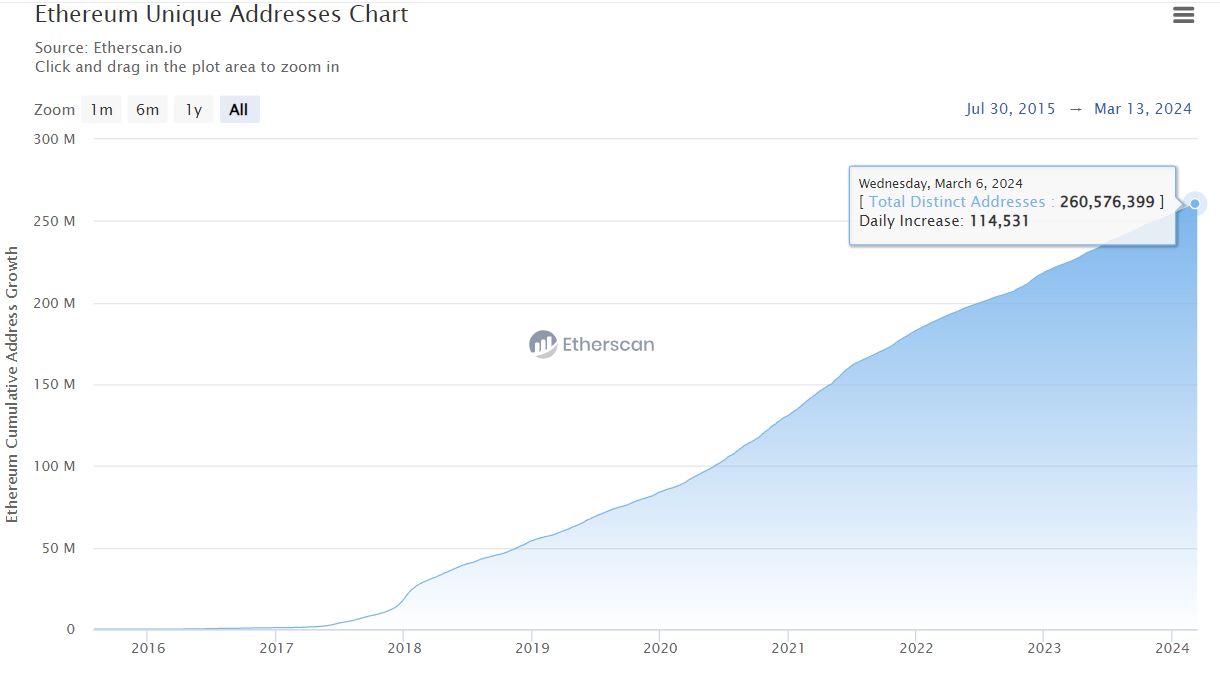Image resolution: width=1220 pixels, height=679 pixels.
Task: Click the Zoom label text
Action: coord(54,110)
